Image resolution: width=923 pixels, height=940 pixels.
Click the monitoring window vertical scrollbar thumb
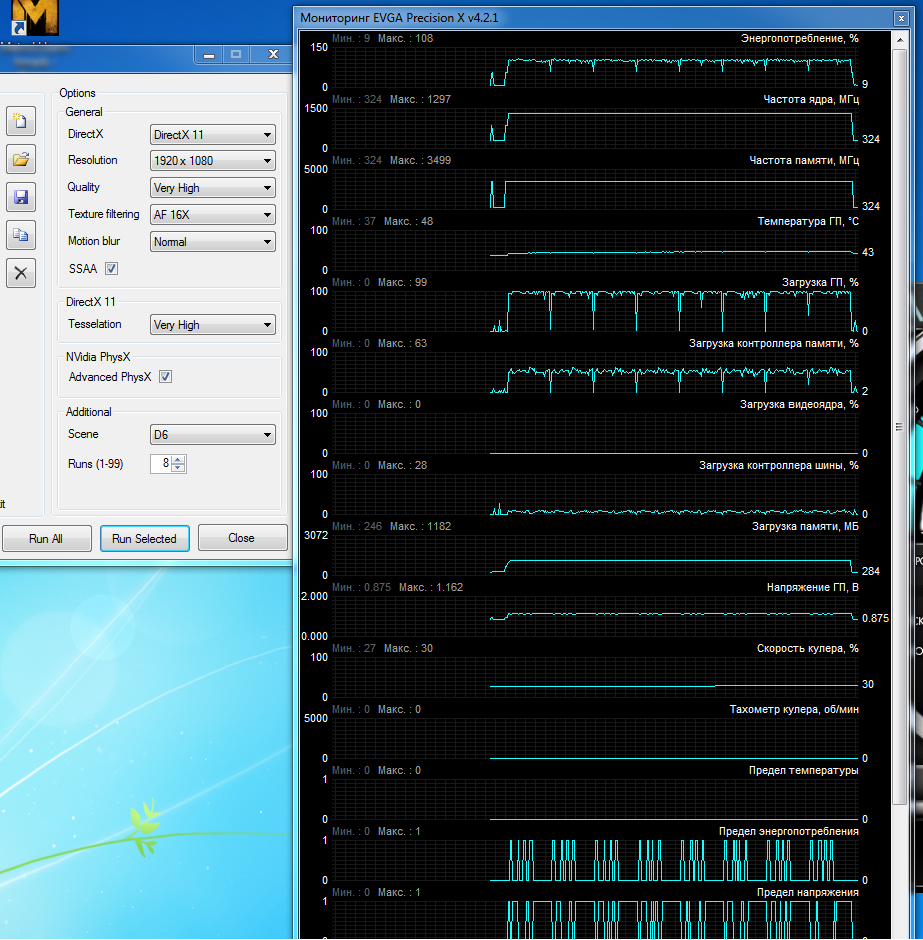pos(900,426)
